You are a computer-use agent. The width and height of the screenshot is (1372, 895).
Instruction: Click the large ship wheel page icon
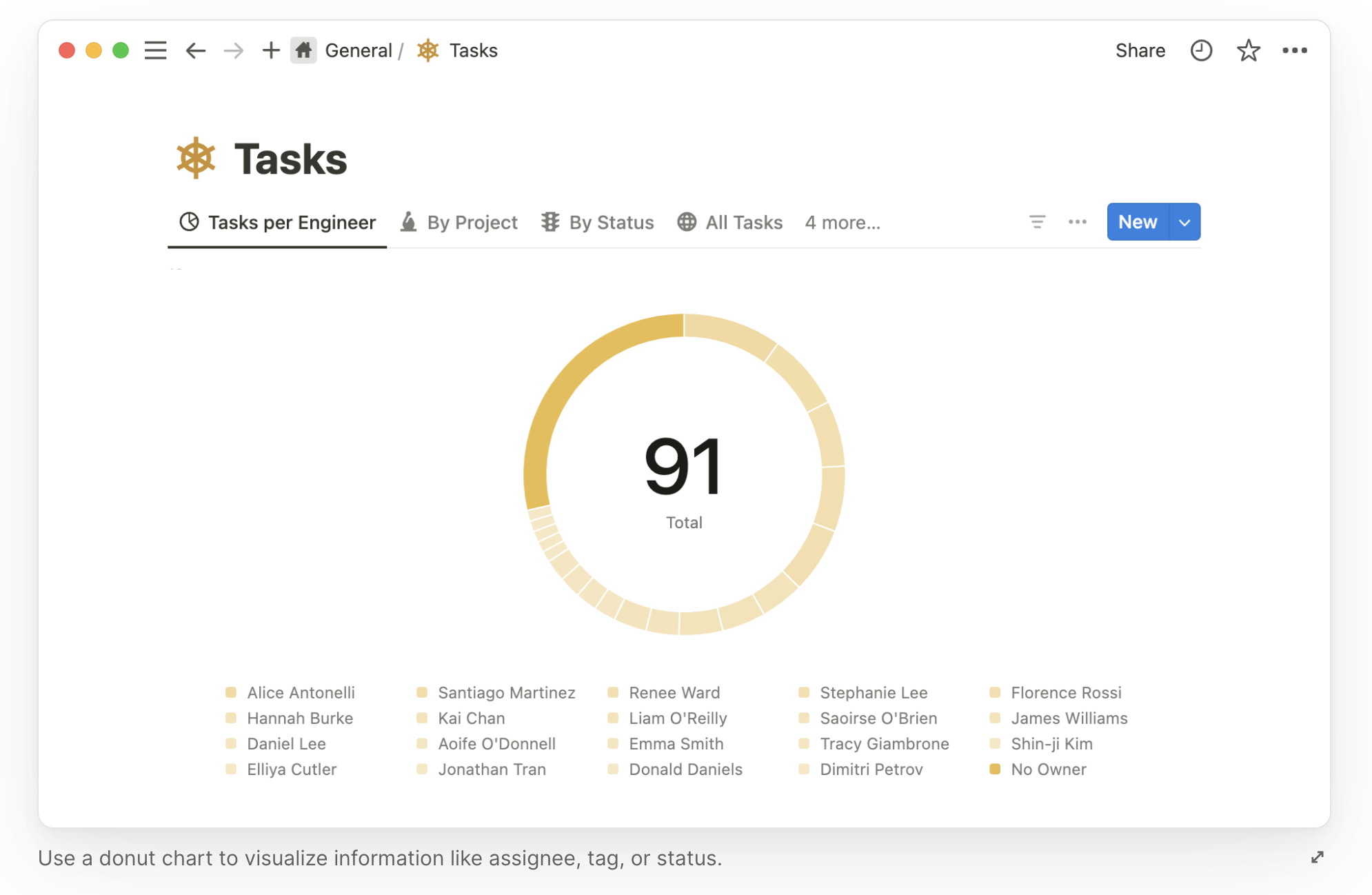pos(196,158)
